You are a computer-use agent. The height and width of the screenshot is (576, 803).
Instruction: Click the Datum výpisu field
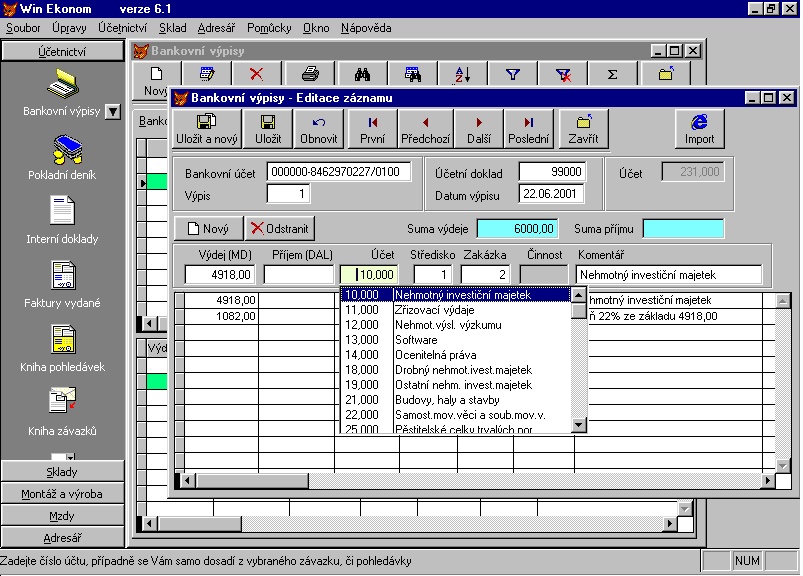(551, 194)
